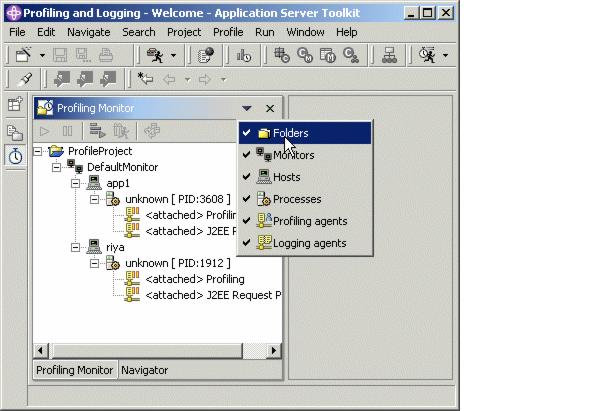Click the horizontal scrollbar right arrow

[x=274, y=351]
